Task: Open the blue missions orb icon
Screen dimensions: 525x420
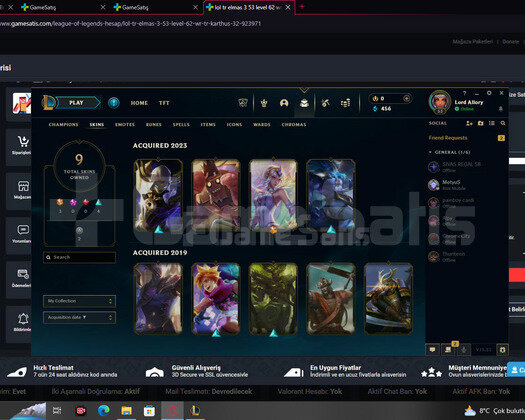Action: pyautogui.click(x=114, y=102)
